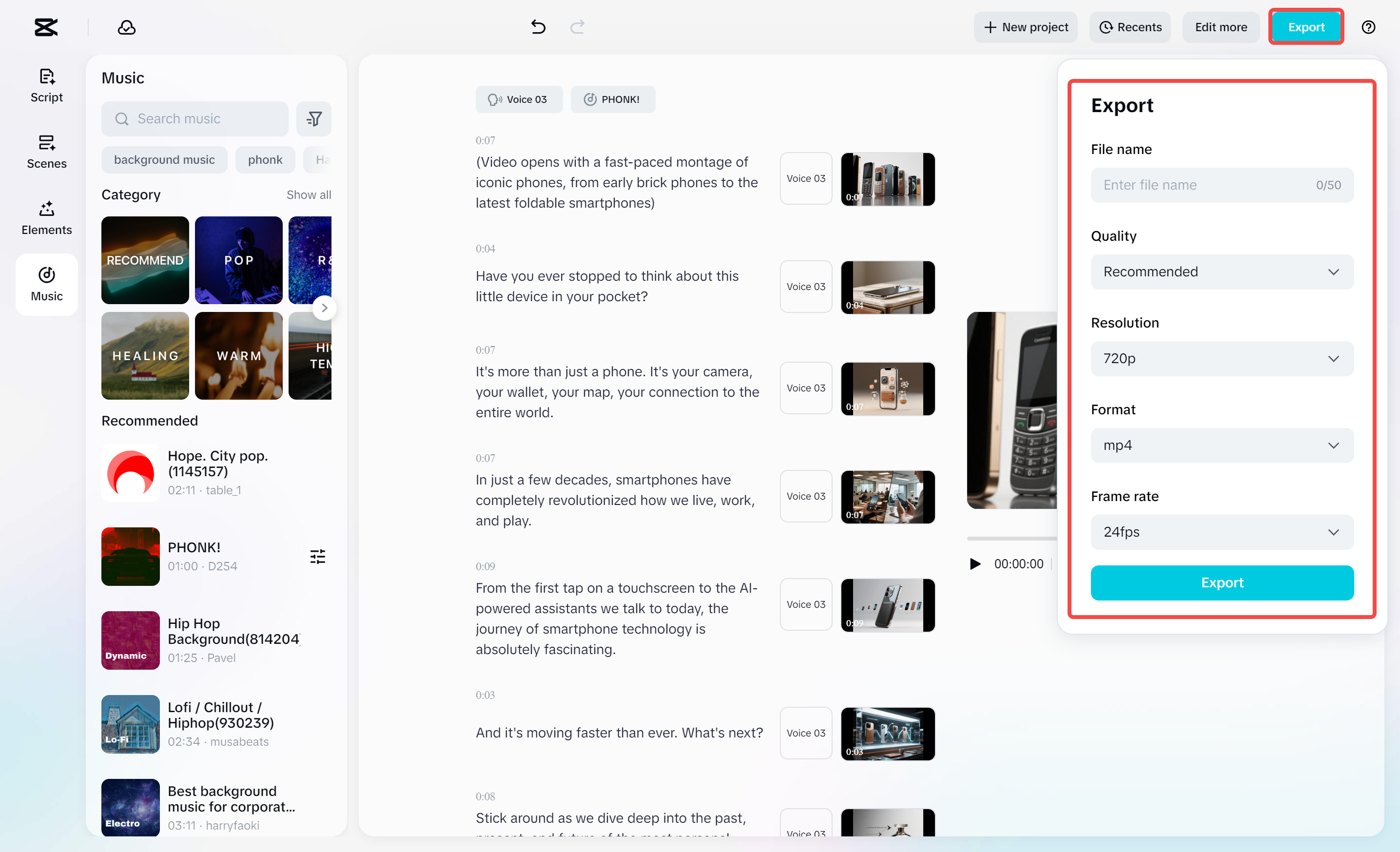
Task: Open the Elements sidebar panel
Action: [47, 218]
